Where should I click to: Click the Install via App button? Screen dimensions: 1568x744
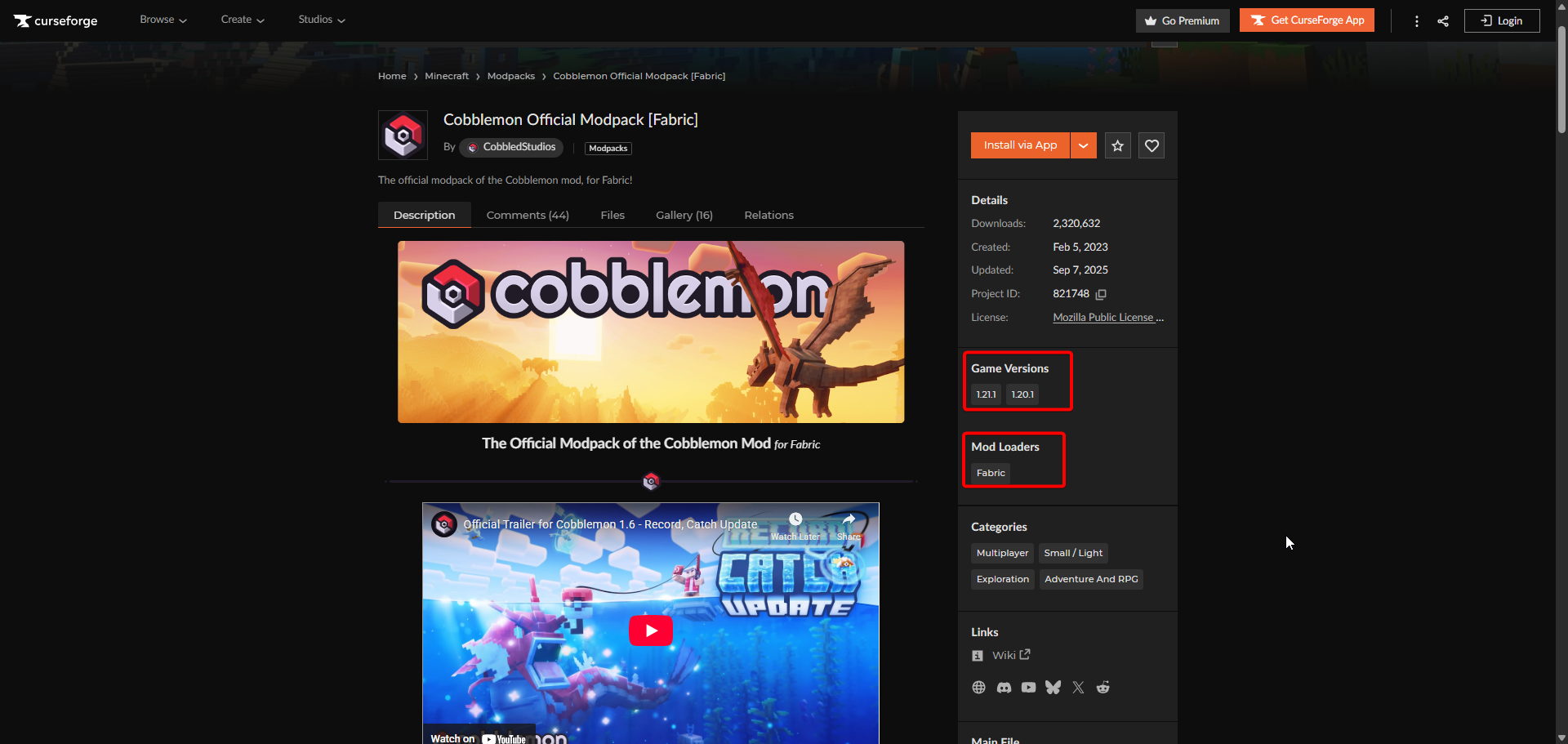pos(1020,145)
